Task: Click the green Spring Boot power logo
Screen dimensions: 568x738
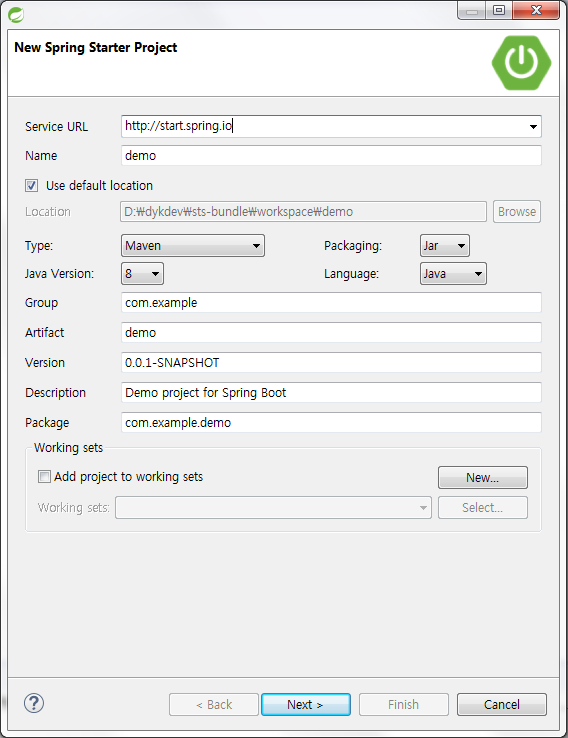Action: tap(521, 63)
